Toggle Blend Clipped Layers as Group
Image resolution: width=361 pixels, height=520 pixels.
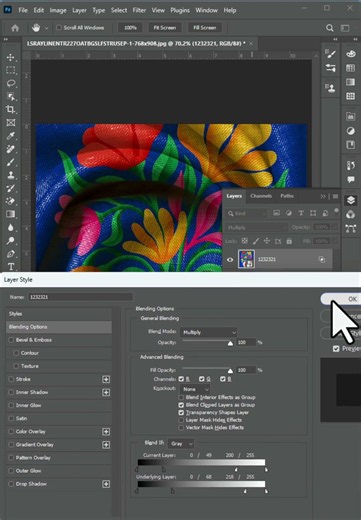point(181,405)
